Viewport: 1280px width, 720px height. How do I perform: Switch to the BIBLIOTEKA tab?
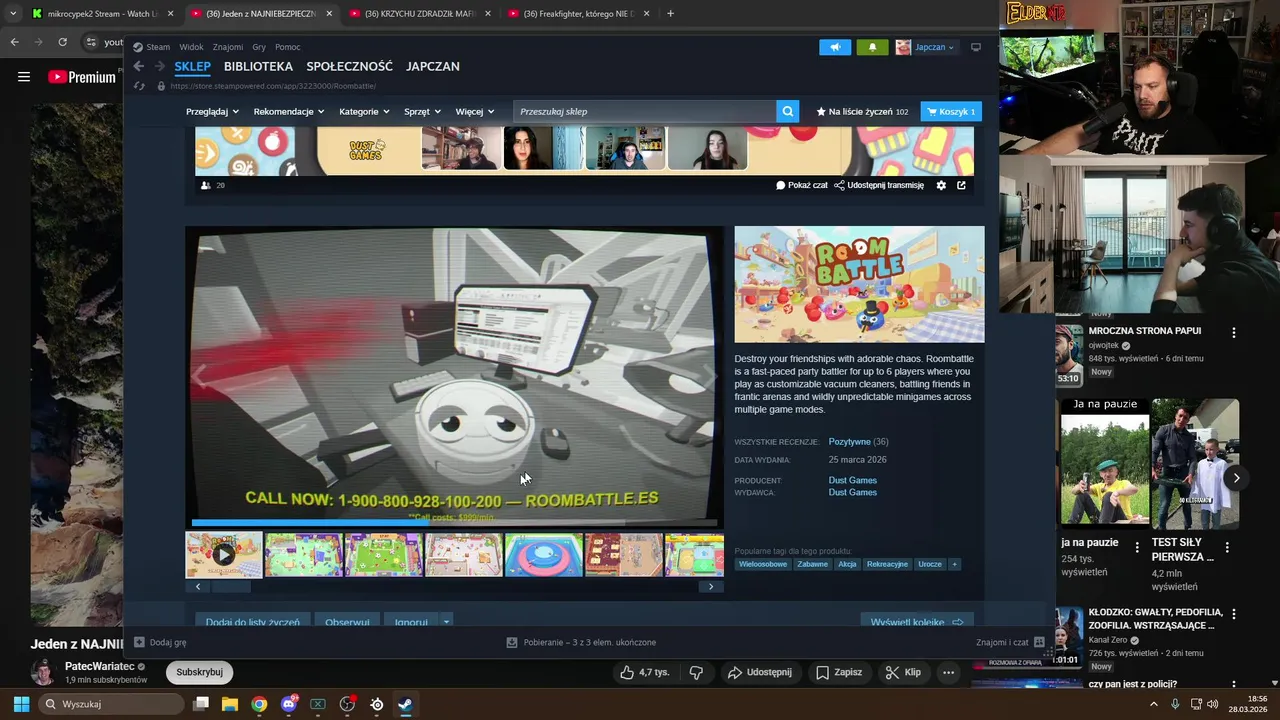pos(258,66)
